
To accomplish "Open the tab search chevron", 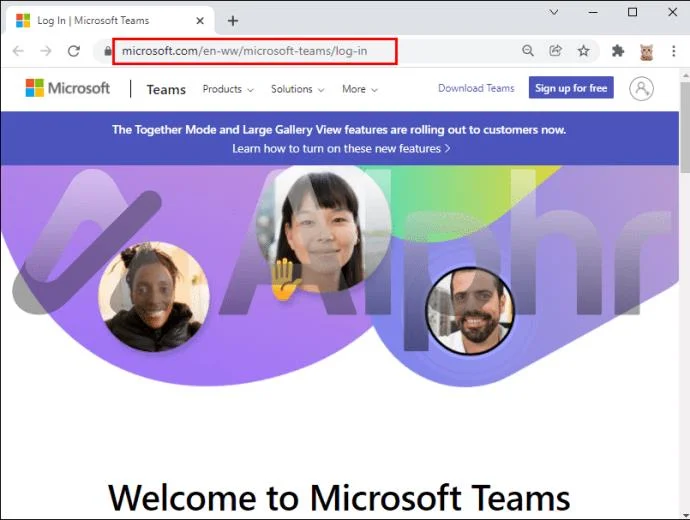I will point(554,12).
